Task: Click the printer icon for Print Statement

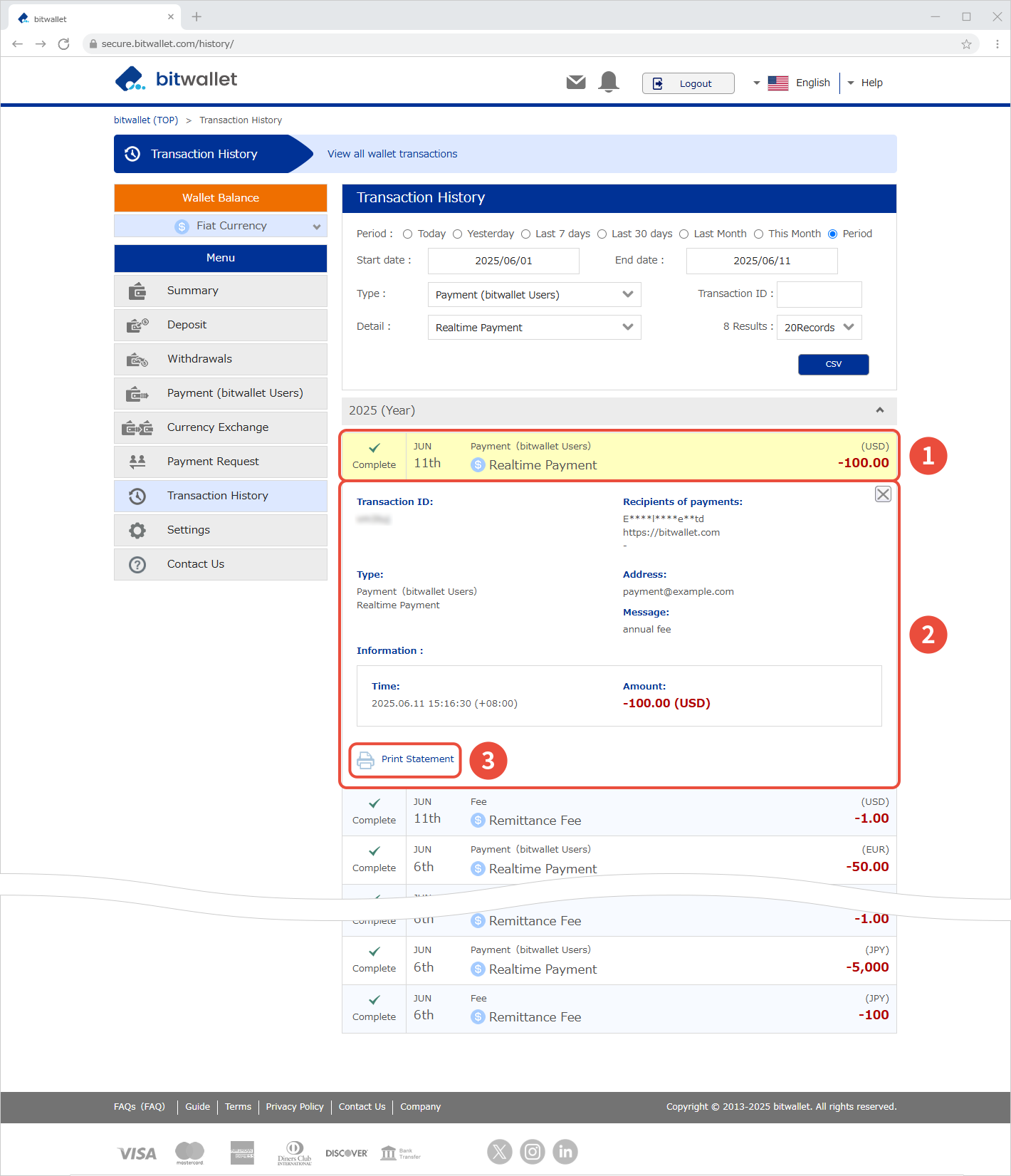Action: pos(365,760)
